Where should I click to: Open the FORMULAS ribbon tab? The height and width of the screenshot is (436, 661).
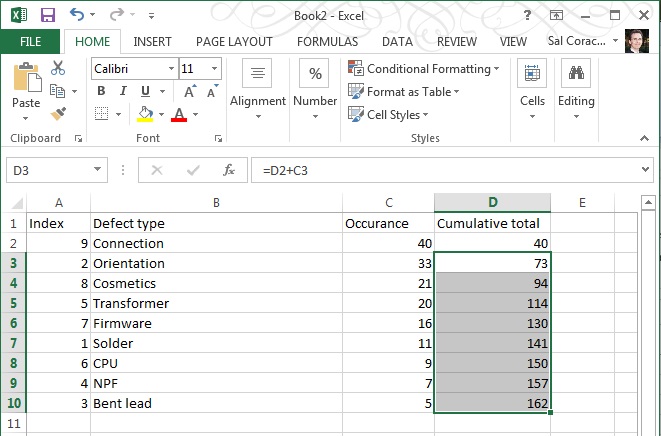click(x=327, y=42)
